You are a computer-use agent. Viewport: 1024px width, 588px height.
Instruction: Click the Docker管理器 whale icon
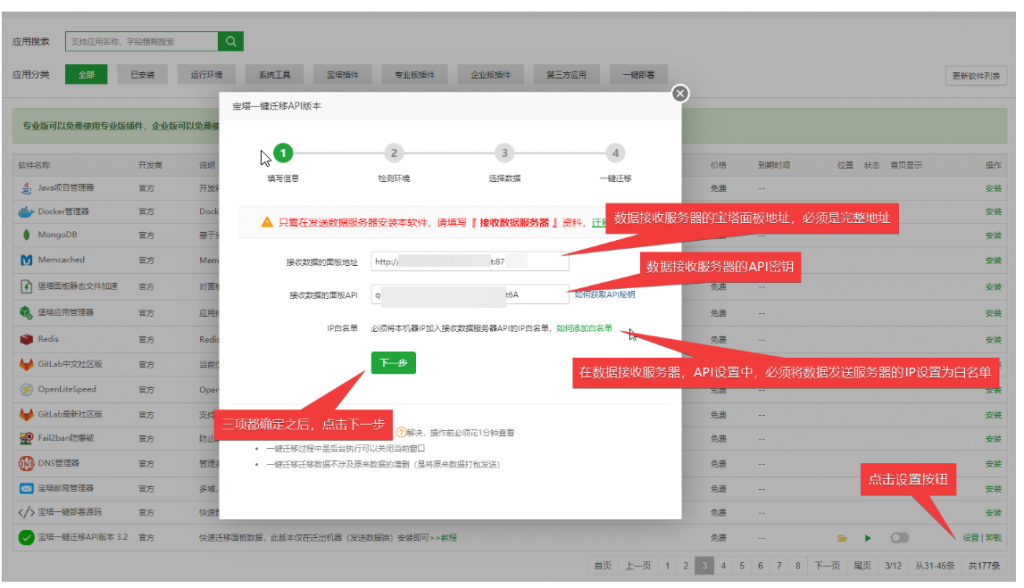(x=26, y=212)
